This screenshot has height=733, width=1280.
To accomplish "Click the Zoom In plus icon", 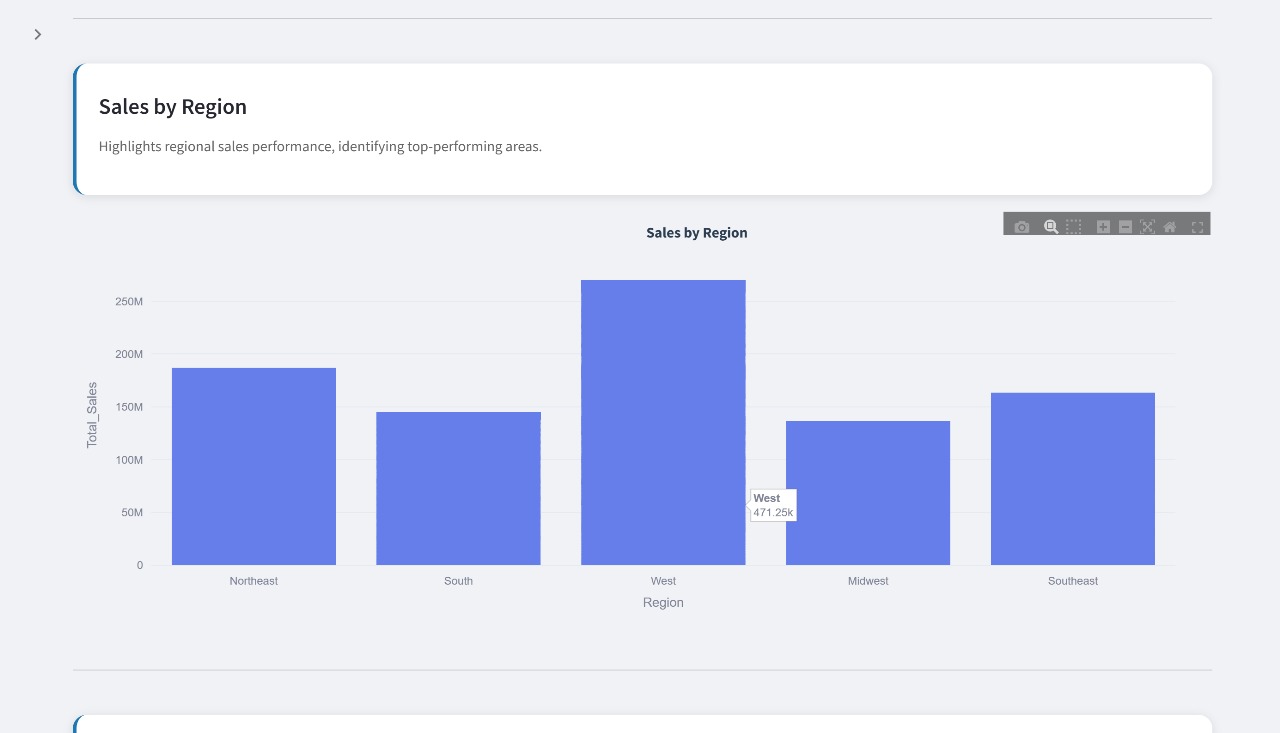I will (x=1103, y=227).
